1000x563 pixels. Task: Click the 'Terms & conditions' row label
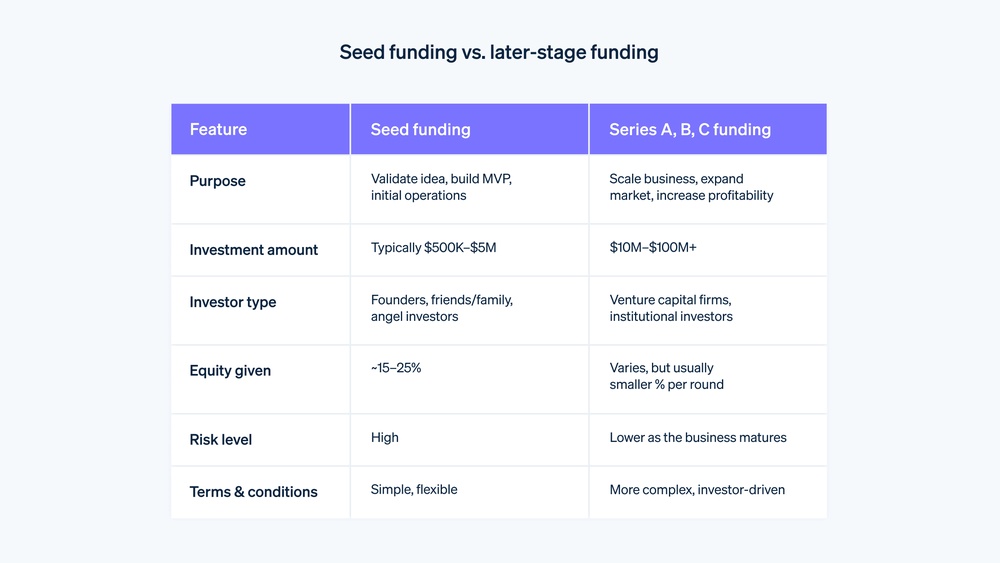click(x=254, y=492)
